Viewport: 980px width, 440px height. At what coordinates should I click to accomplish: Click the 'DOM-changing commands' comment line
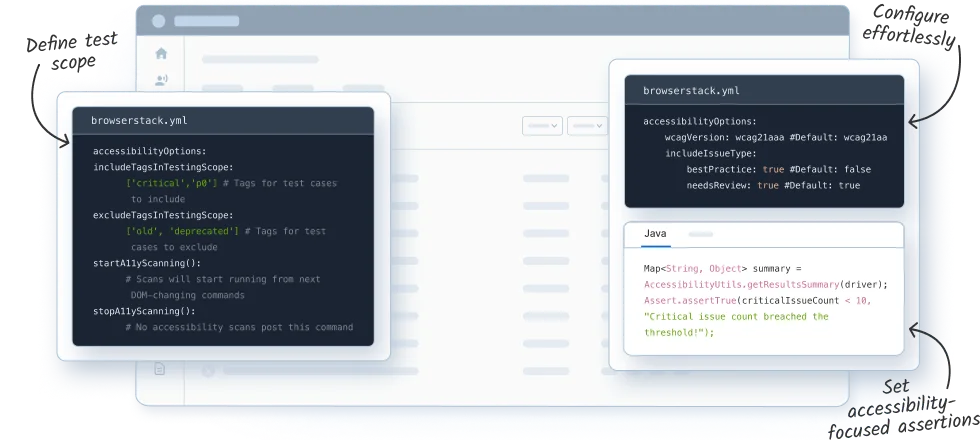188,295
